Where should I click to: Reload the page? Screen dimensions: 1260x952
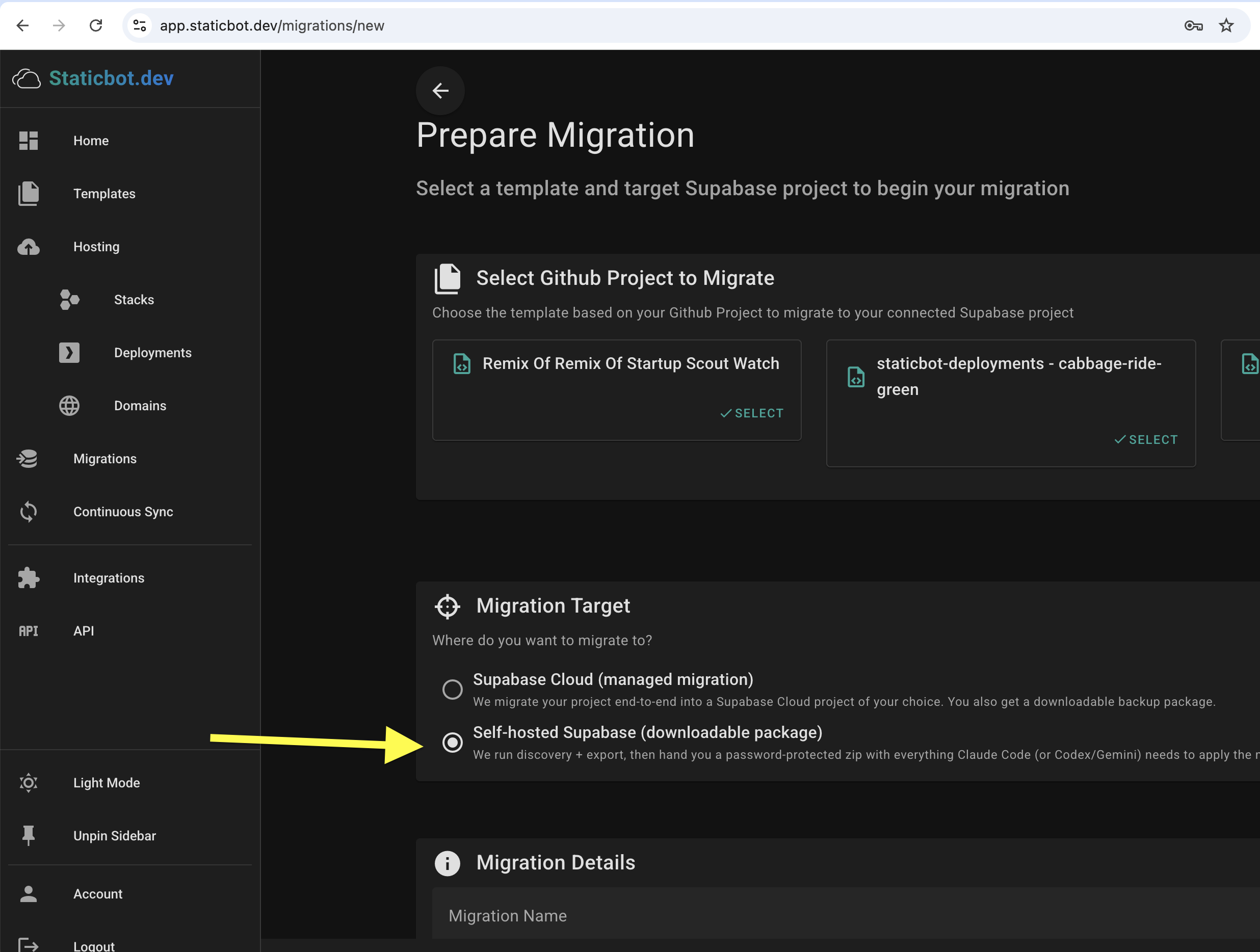[96, 25]
